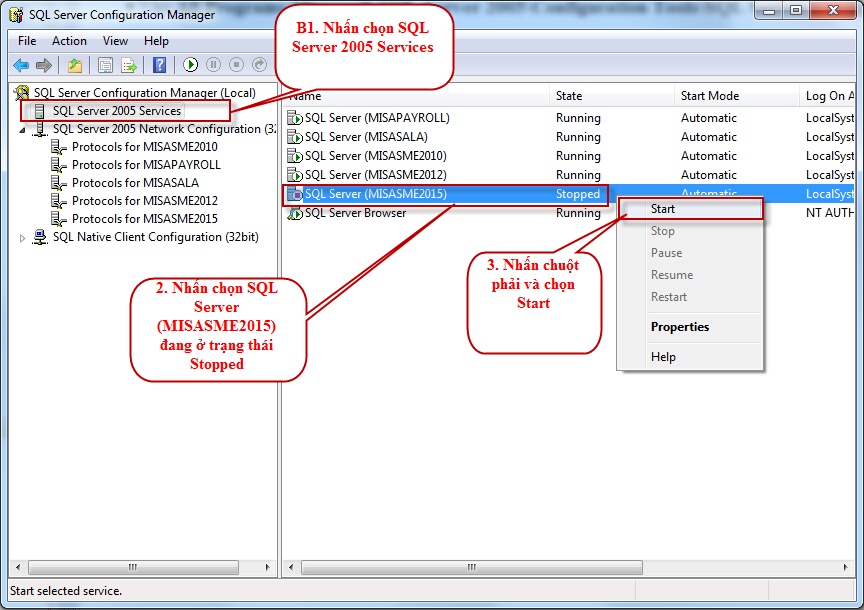This screenshot has width=864, height=610.
Task: Open the File menu
Action: [27, 41]
